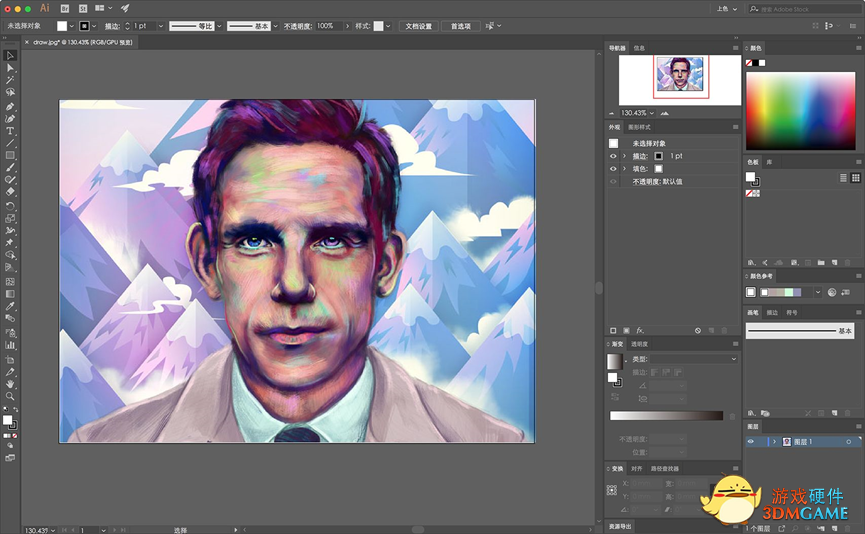Click the gradient slider bar
Screen dimensions: 865x534
pyautogui.click(x=666, y=416)
